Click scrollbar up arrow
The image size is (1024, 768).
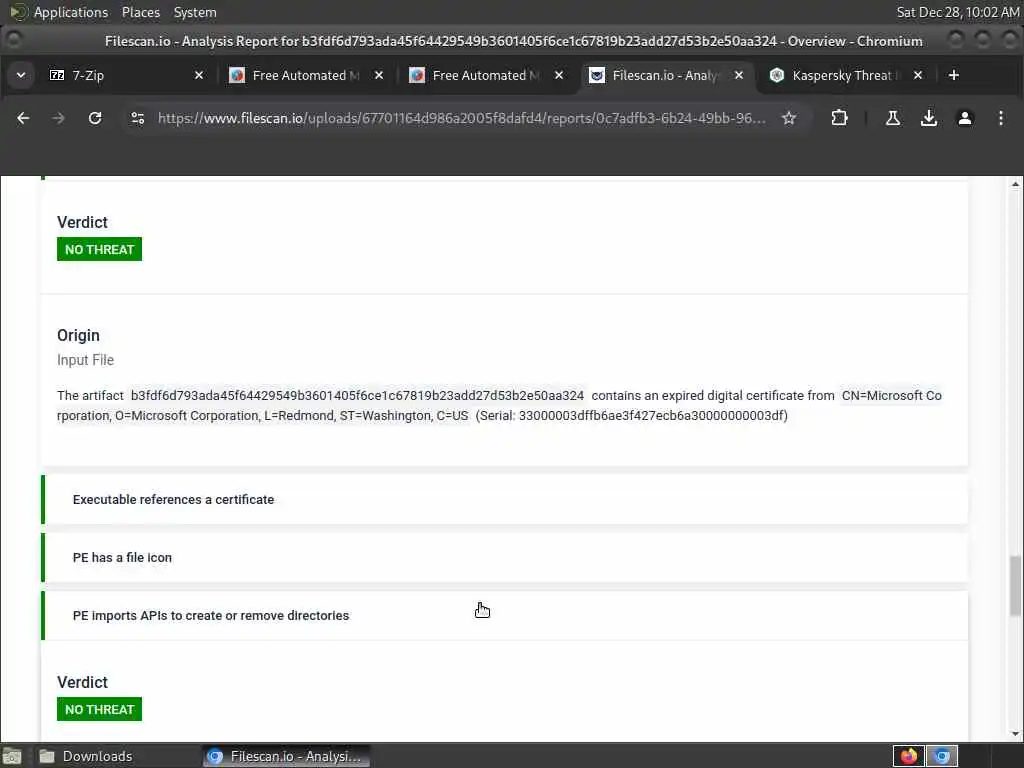(x=1015, y=184)
